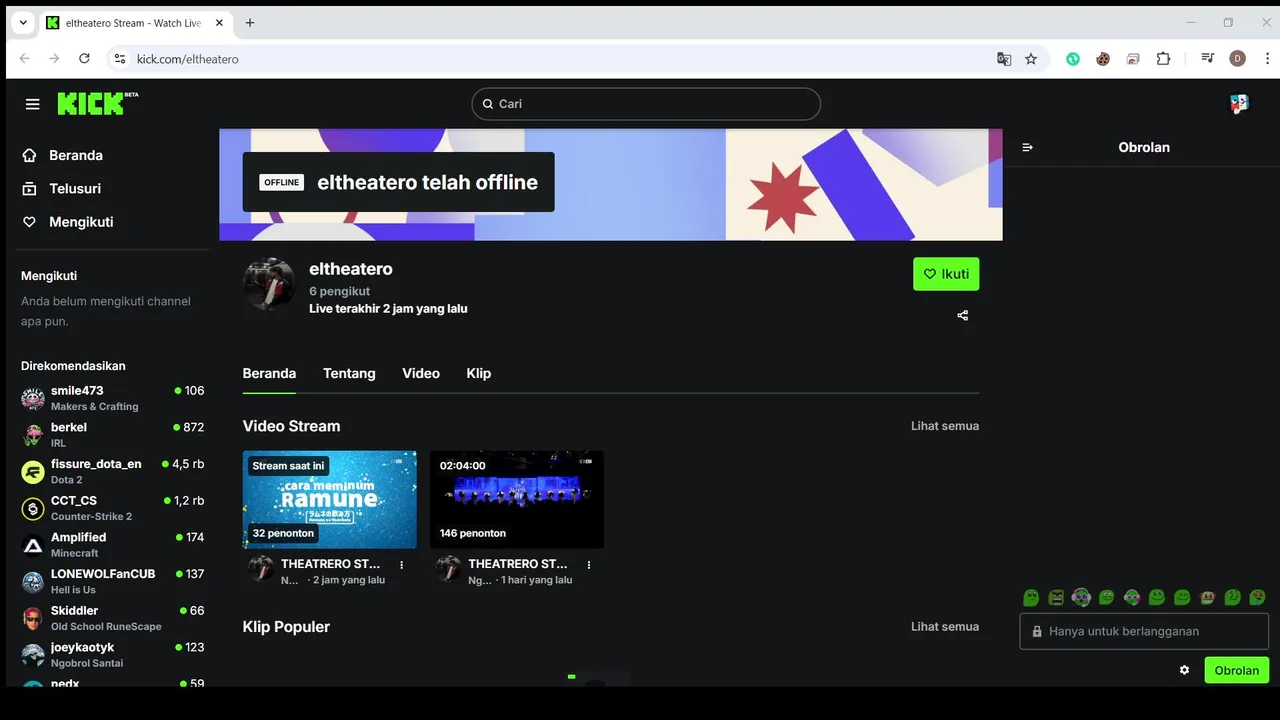Share the eltheatero channel
Screen dimensions: 1280x720
click(963, 315)
